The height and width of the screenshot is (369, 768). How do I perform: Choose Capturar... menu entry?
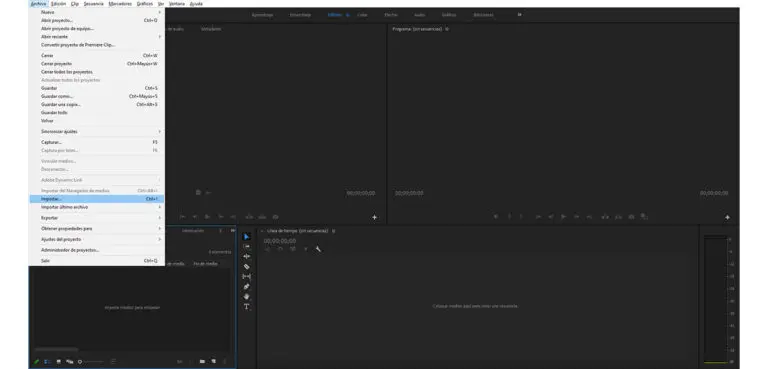[97, 142]
